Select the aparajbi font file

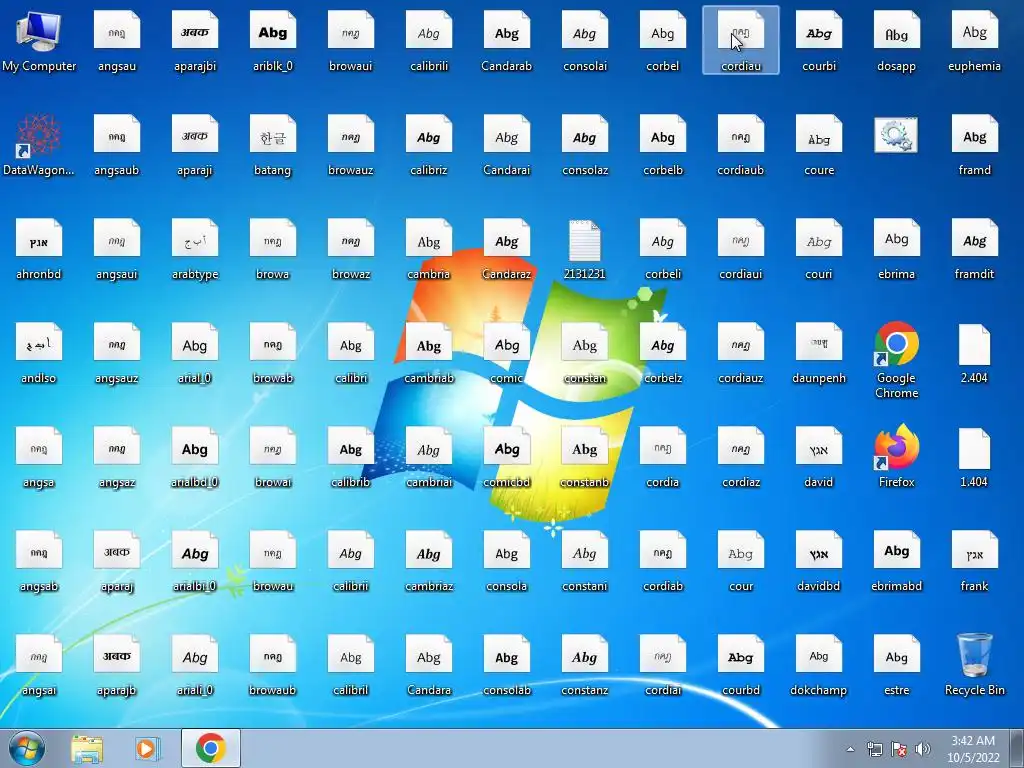point(195,40)
